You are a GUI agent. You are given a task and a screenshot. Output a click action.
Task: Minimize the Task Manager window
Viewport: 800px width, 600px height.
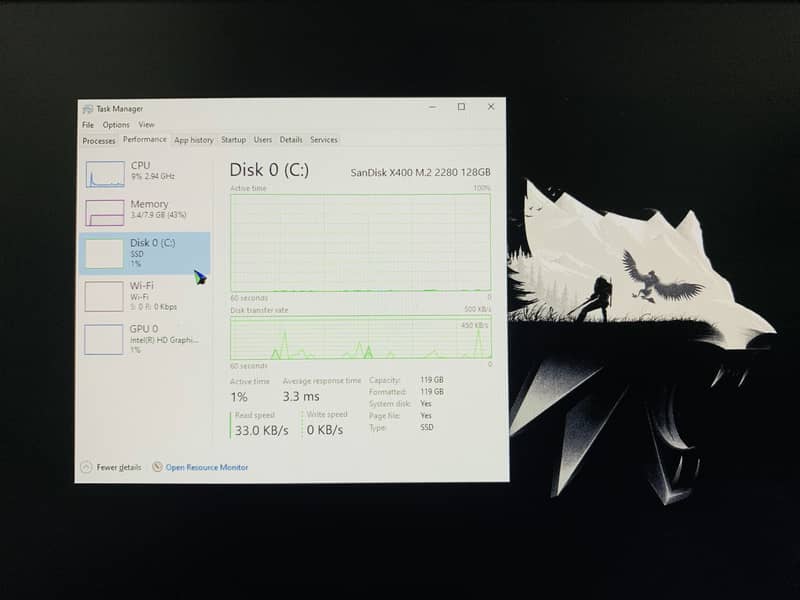pos(433,107)
